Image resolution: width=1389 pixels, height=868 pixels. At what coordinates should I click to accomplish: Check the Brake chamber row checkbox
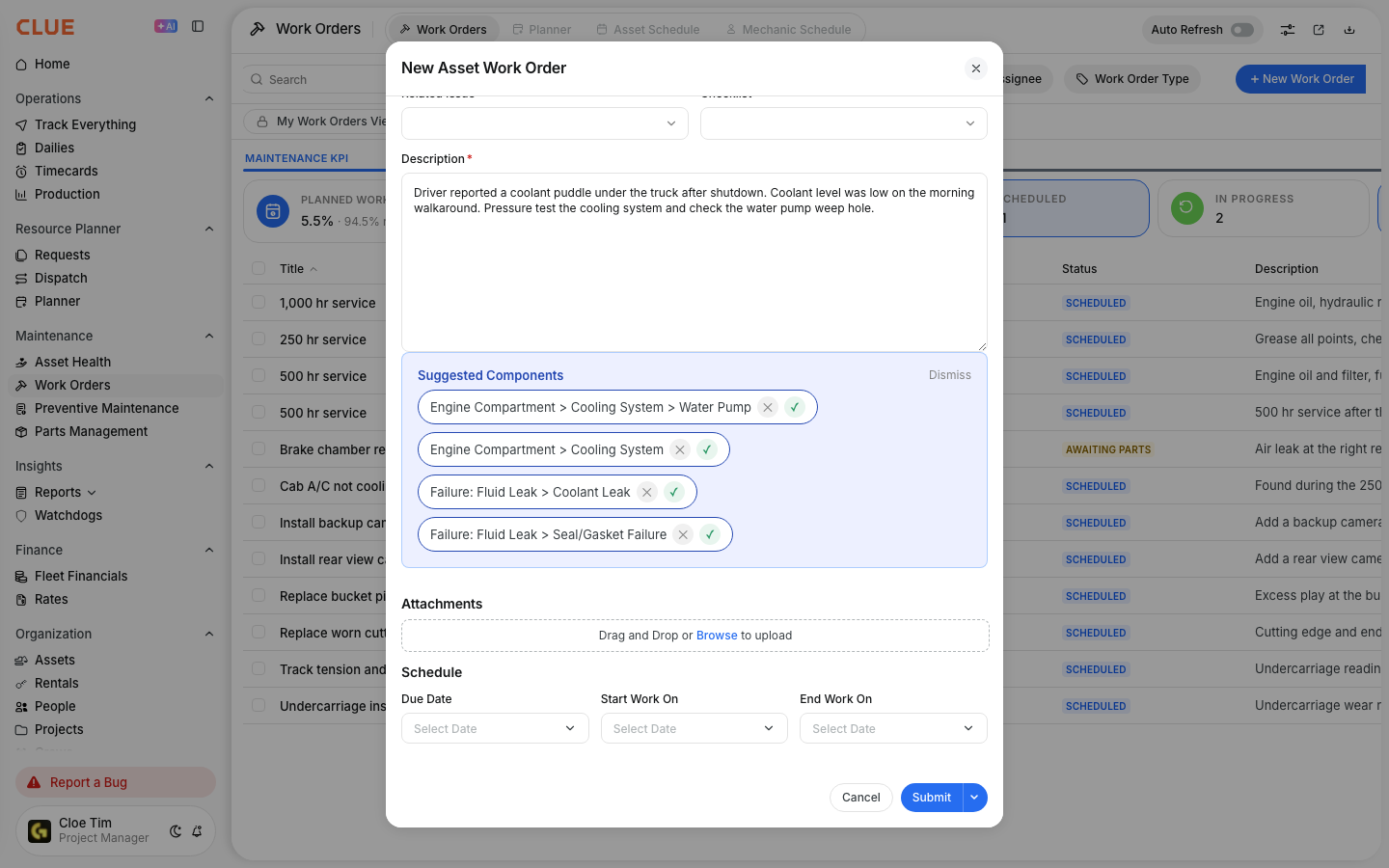click(x=259, y=449)
